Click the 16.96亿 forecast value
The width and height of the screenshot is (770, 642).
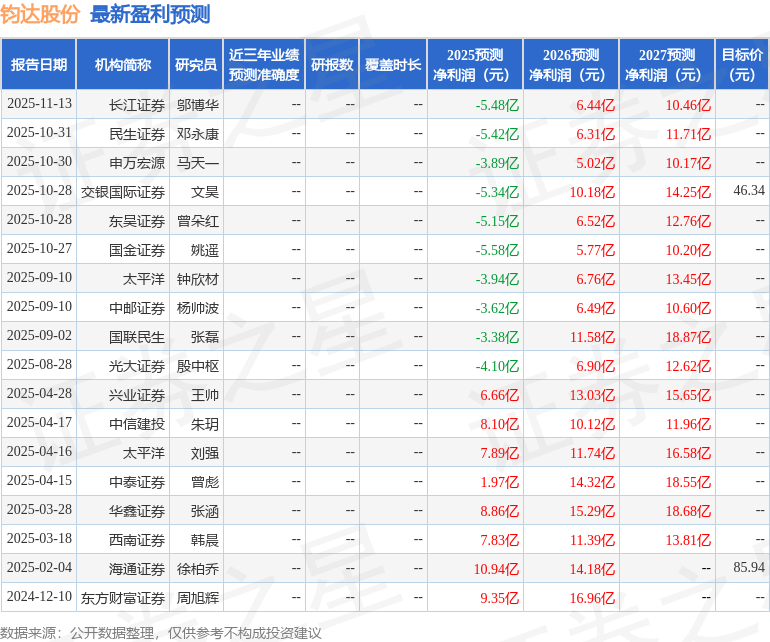[592, 598]
